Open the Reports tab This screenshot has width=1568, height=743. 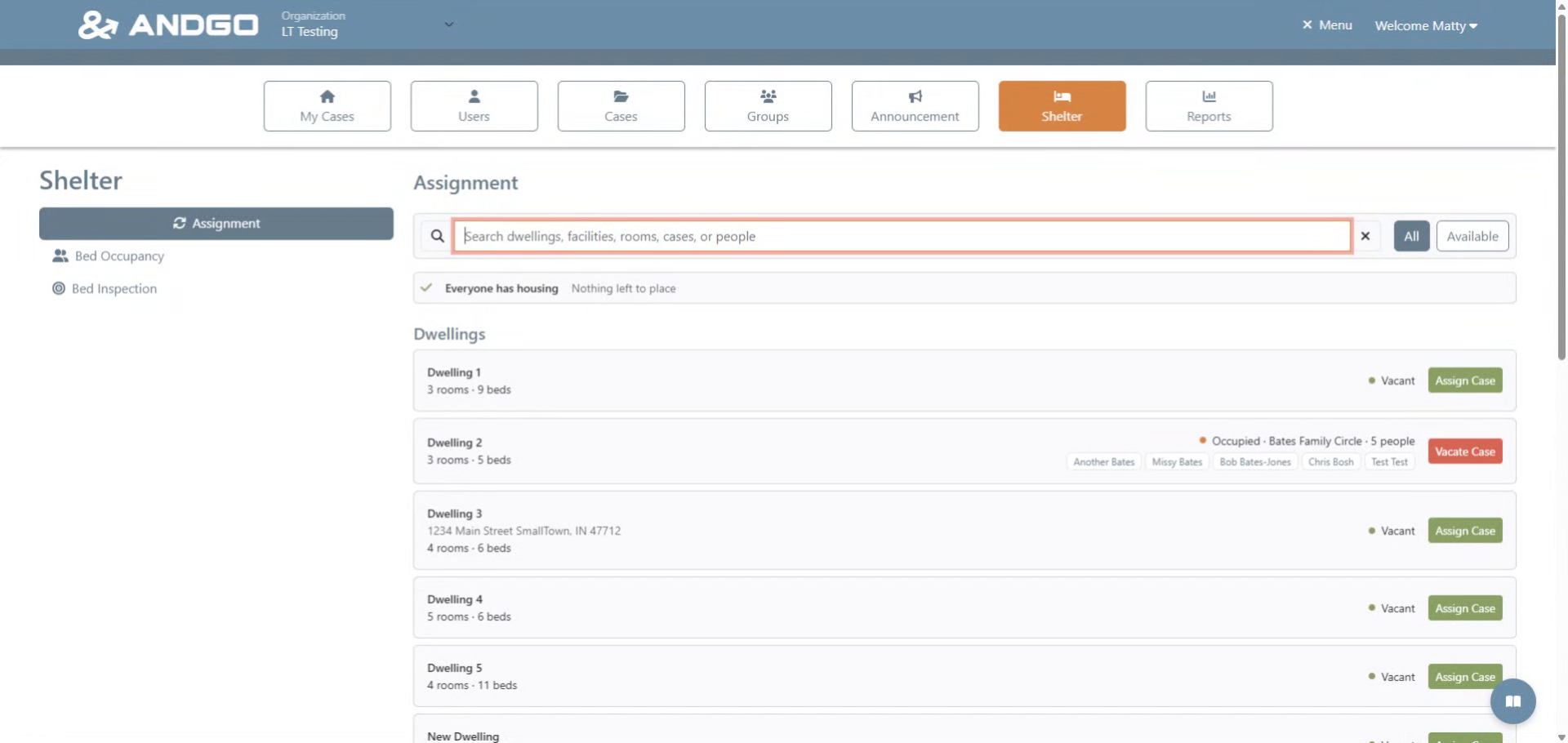pyautogui.click(x=1209, y=106)
